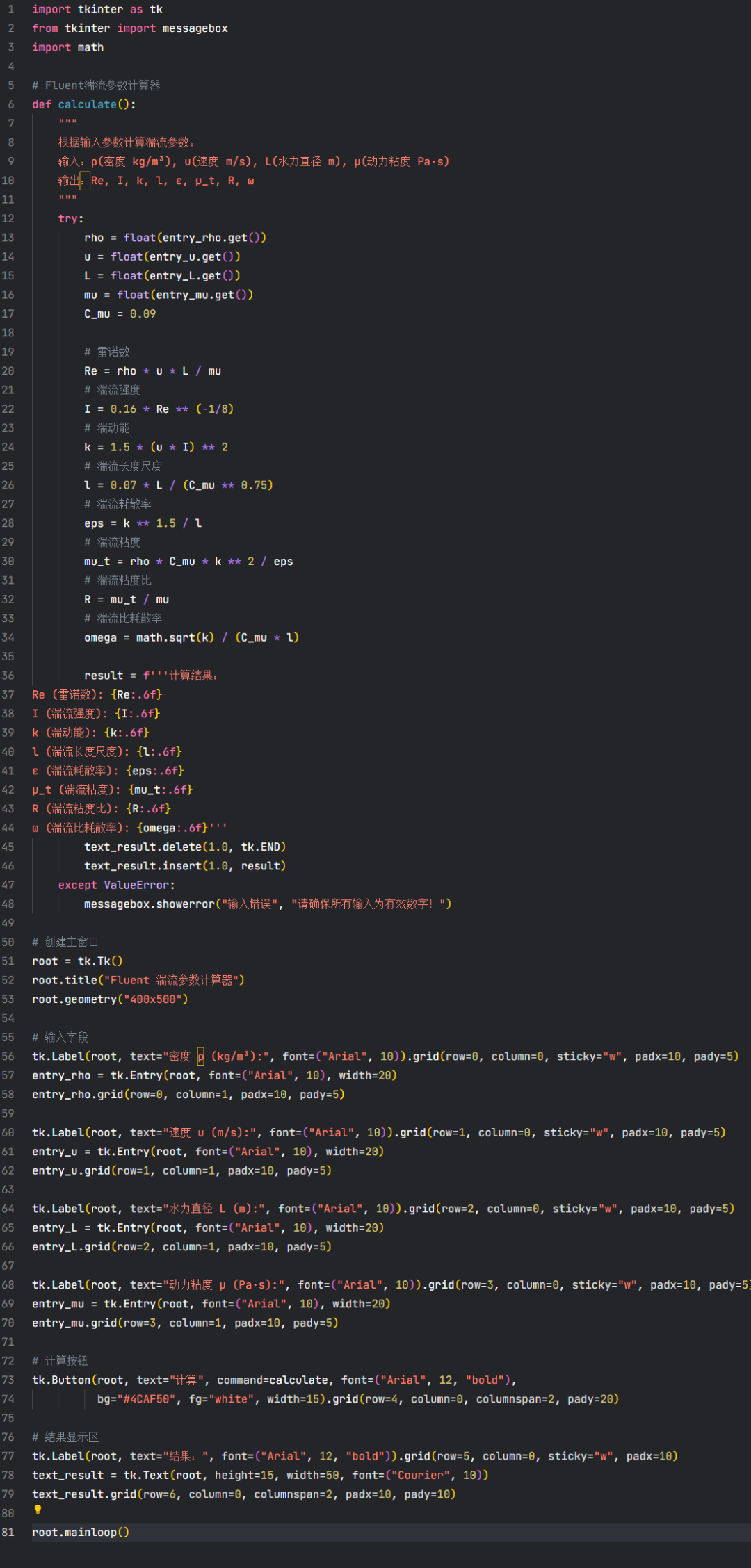Viewport: 751px width, 1568px height.
Task: Click the 'I (湍流强度): {I:.6f}' line
Action: (x=96, y=714)
